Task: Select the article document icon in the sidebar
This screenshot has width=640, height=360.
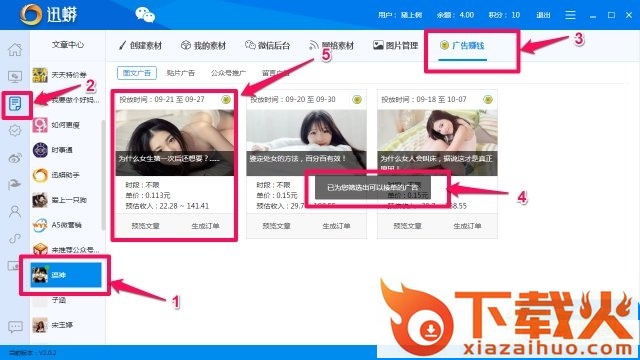Action: coord(15,104)
